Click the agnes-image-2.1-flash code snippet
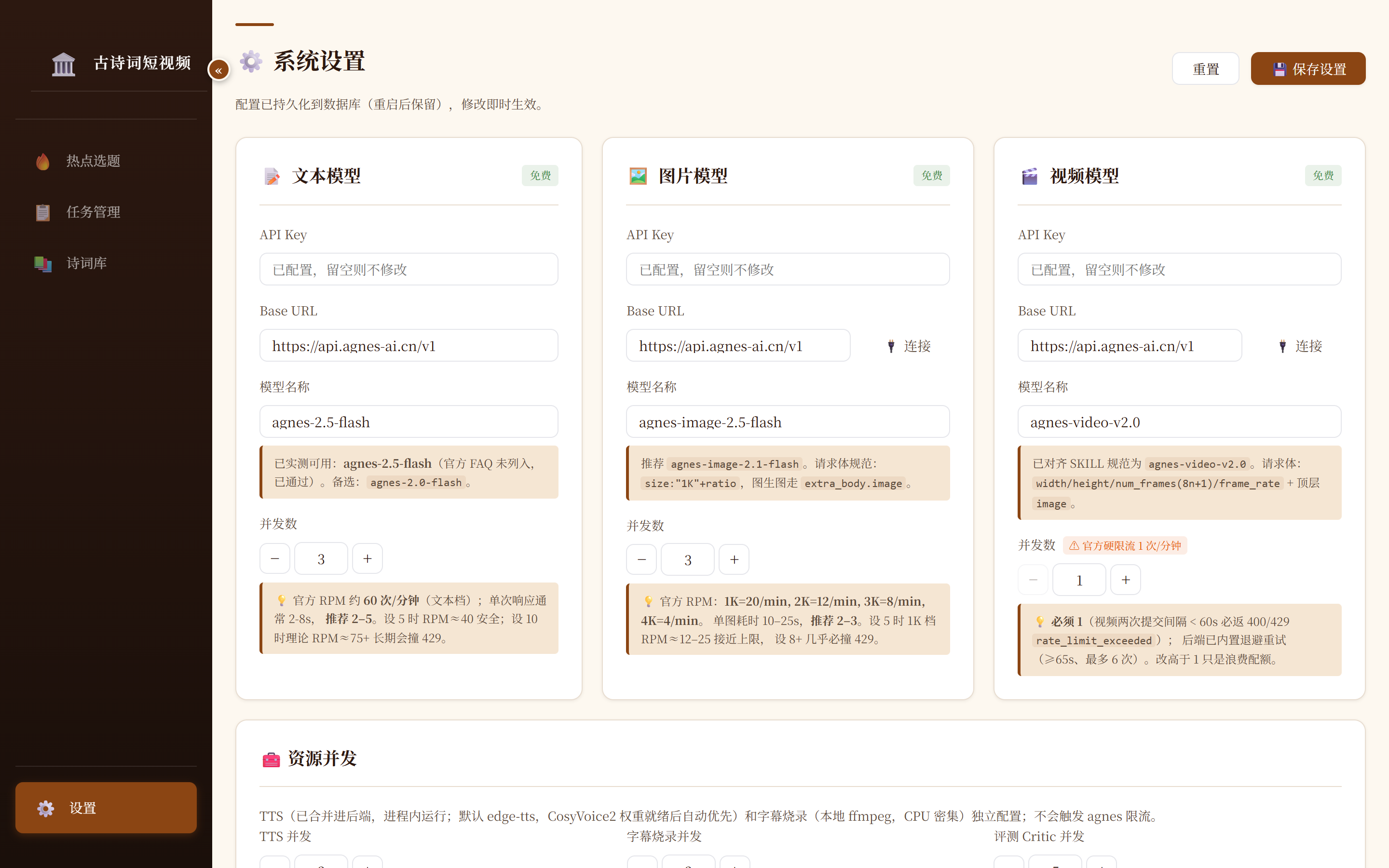This screenshot has width=1389, height=868. coord(735,464)
